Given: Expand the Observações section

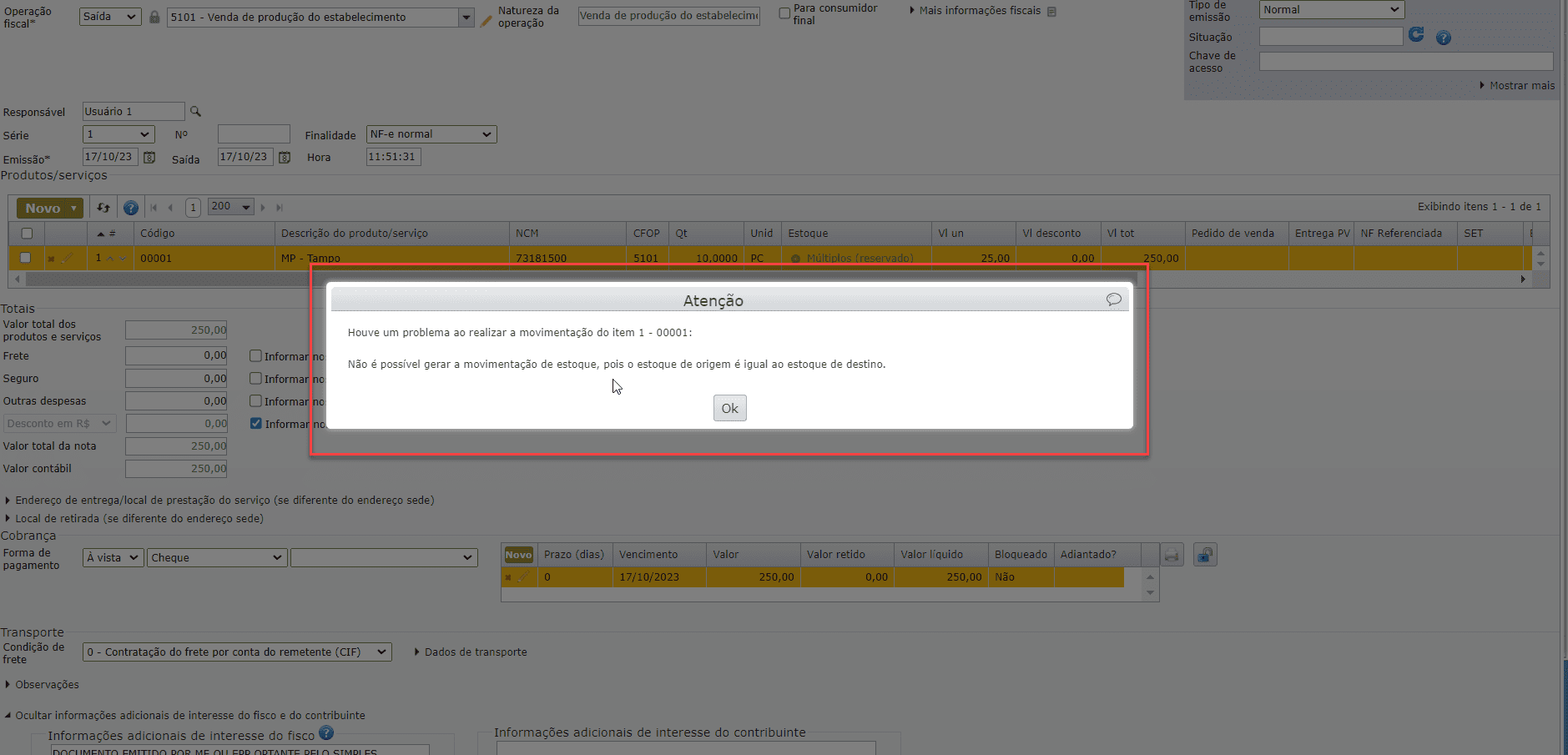Looking at the screenshot, I should click(42, 685).
